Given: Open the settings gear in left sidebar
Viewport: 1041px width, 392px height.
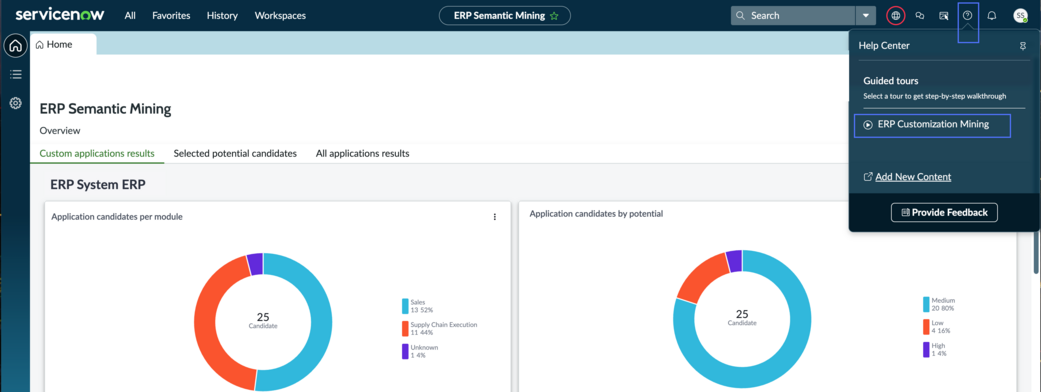Looking at the screenshot, I should pyautogui.click(x=15, y=103).
